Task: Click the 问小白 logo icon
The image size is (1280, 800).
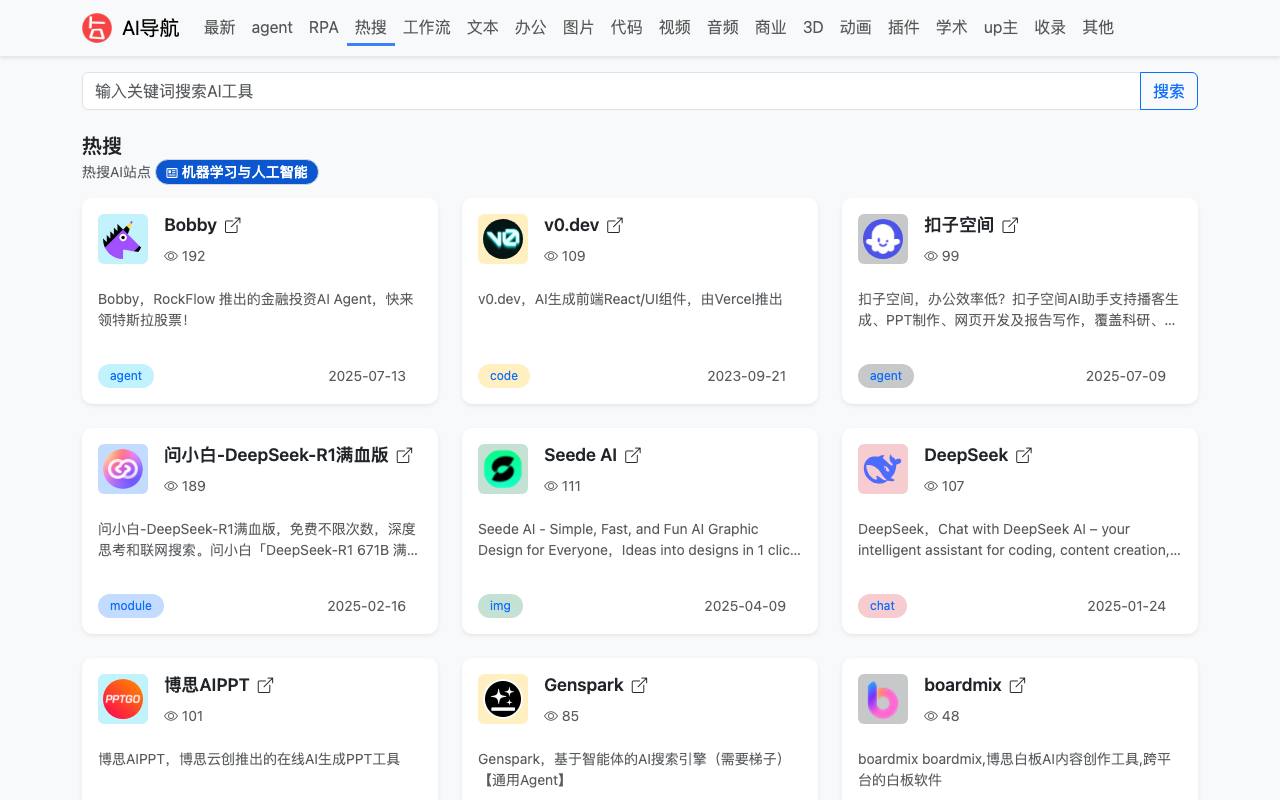Action: (x=123, y=469)
